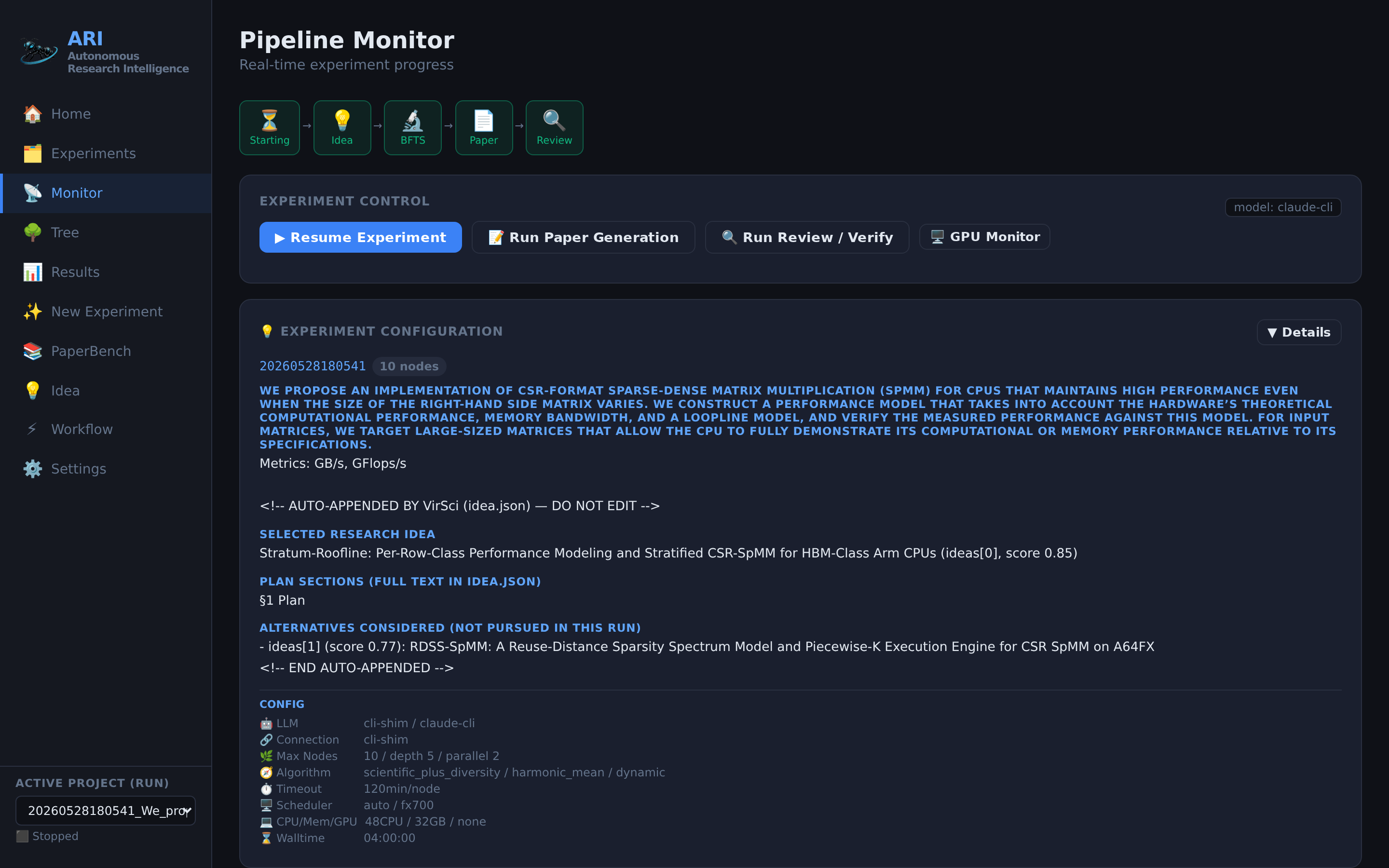This screenshot has width=1389, height=868.
Task: Click the CPU/Mem/GPU laptop icon
Action: pyautogui.click(x=266, y=822)
